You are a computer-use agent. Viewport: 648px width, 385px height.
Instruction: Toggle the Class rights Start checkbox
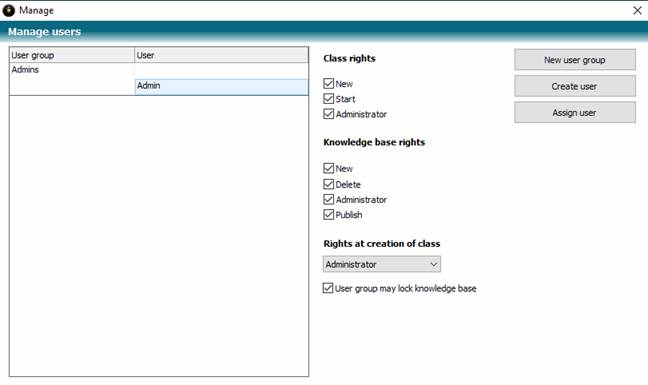point(329,99)
